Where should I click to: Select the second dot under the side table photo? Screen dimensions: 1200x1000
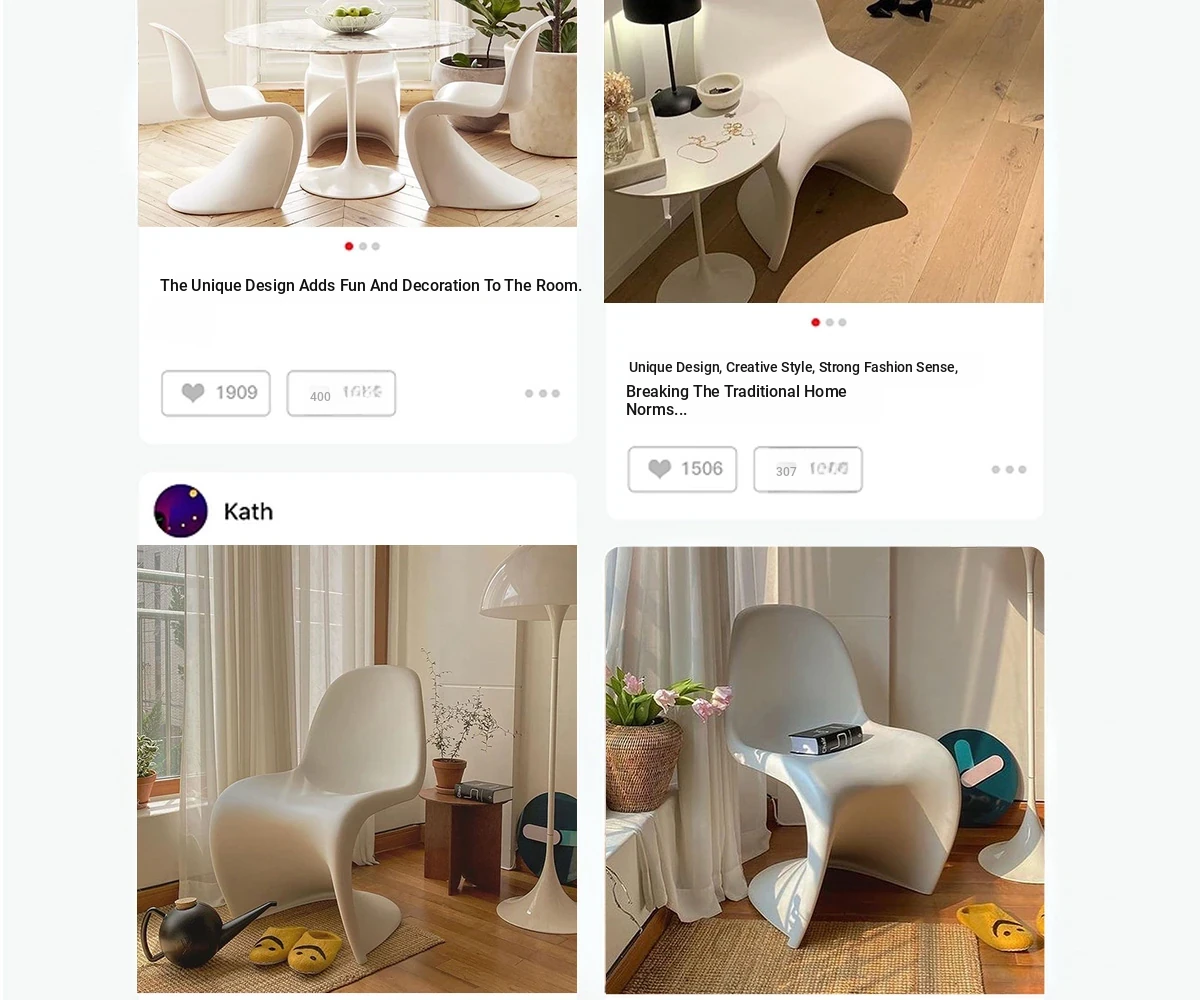(829, 322)
